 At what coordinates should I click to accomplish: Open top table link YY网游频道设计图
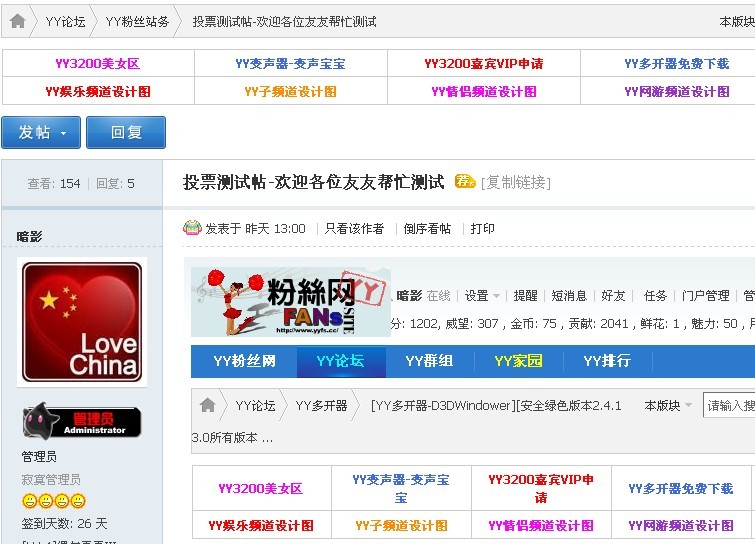coord(677,91)
